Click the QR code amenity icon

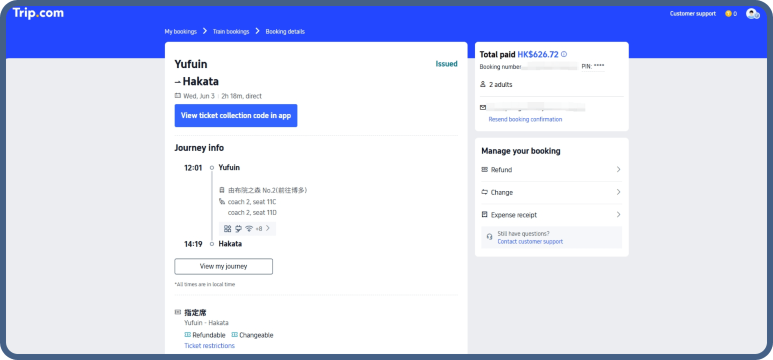pyautogui.click(x=227, y=228)
